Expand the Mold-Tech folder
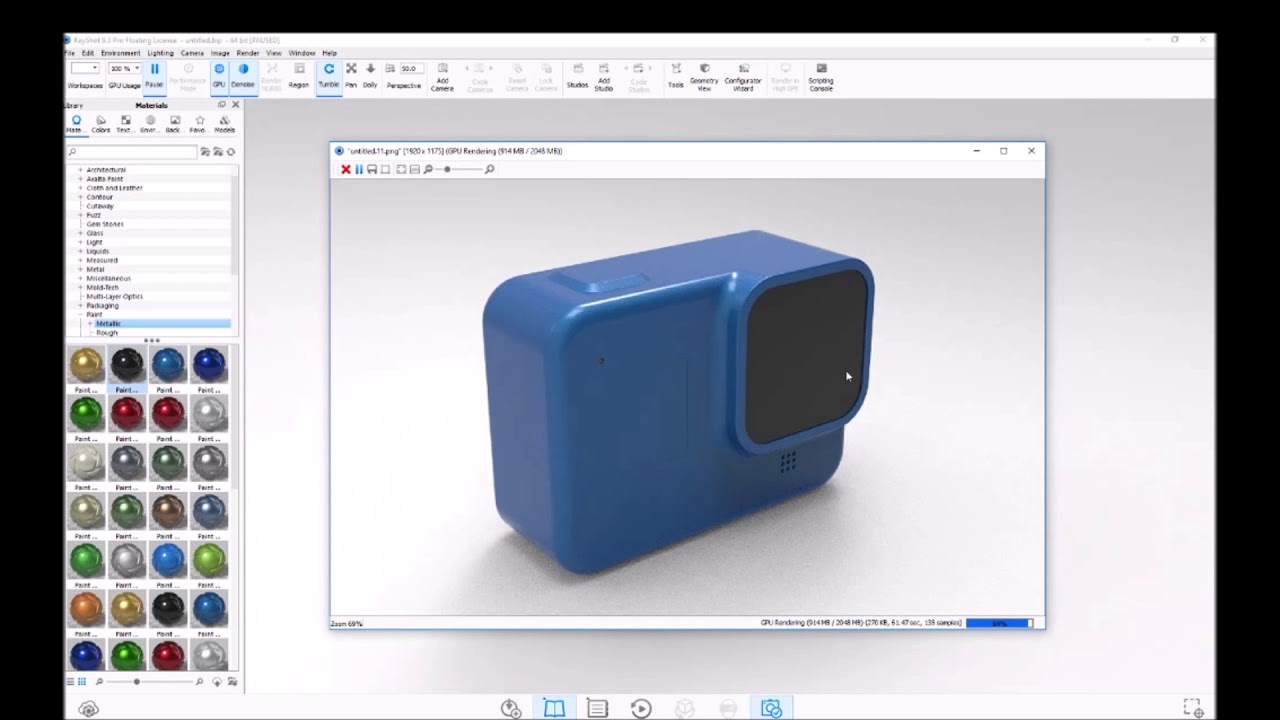This screenshot has width=1280, height=720. click(x=80, y=287)
